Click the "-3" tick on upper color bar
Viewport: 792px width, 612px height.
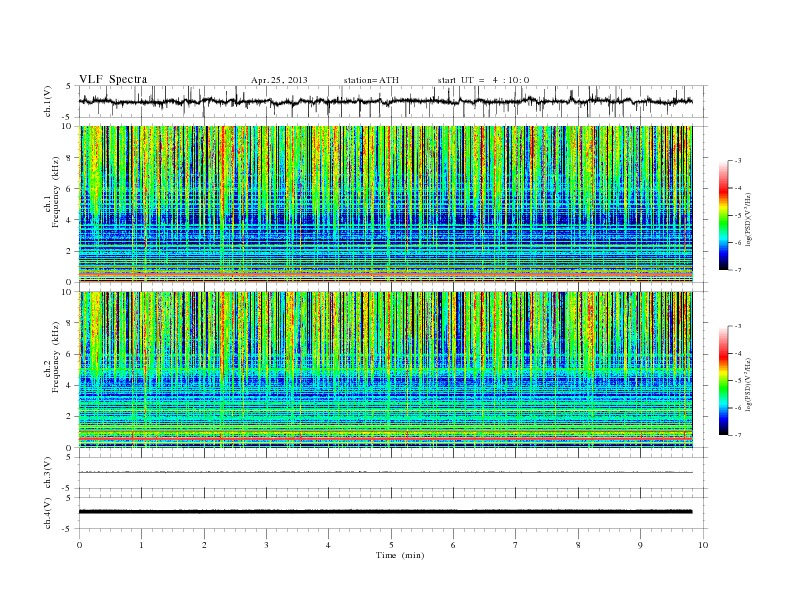click(738, 161)
